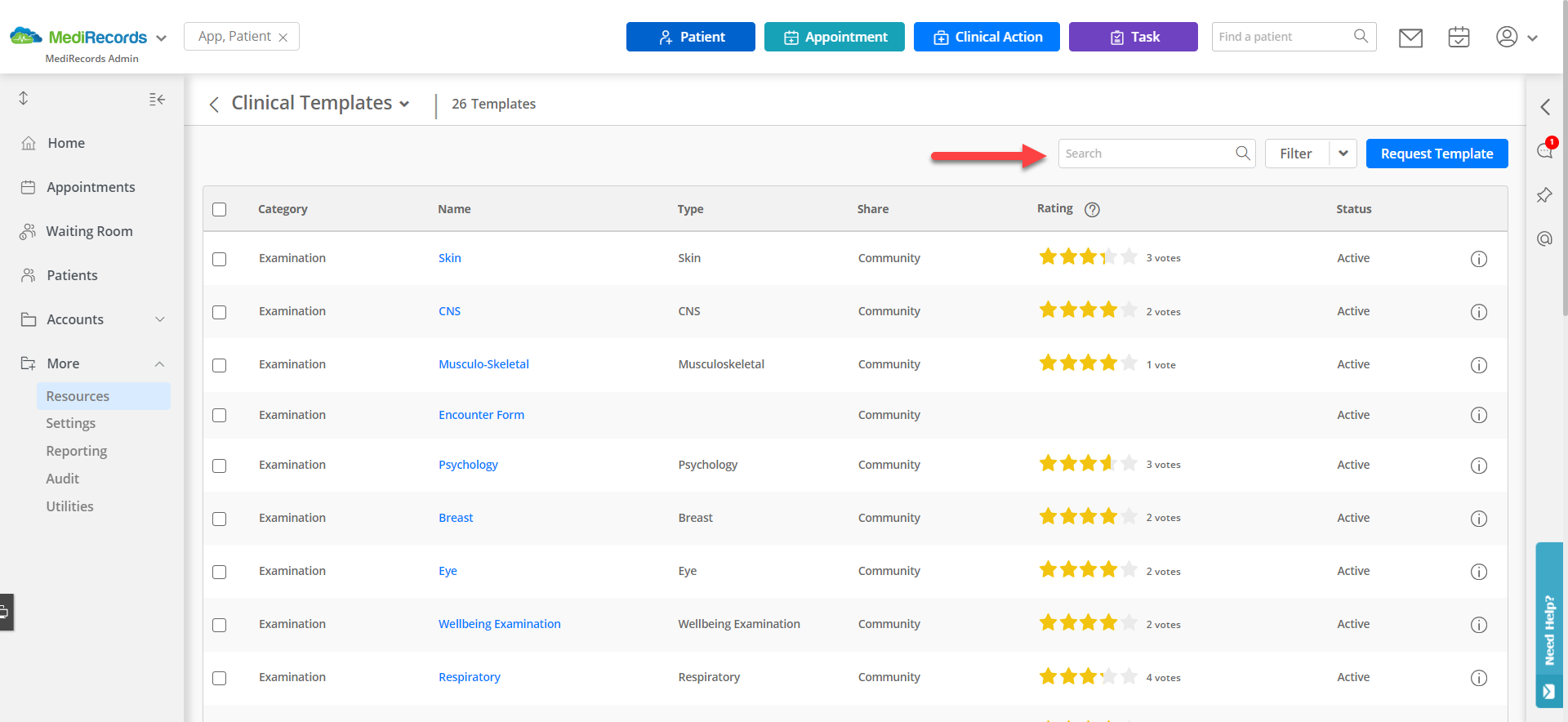Click the vertical resize arrows icon in sidebar
The image size is (1568, 722).
(24, 98)
